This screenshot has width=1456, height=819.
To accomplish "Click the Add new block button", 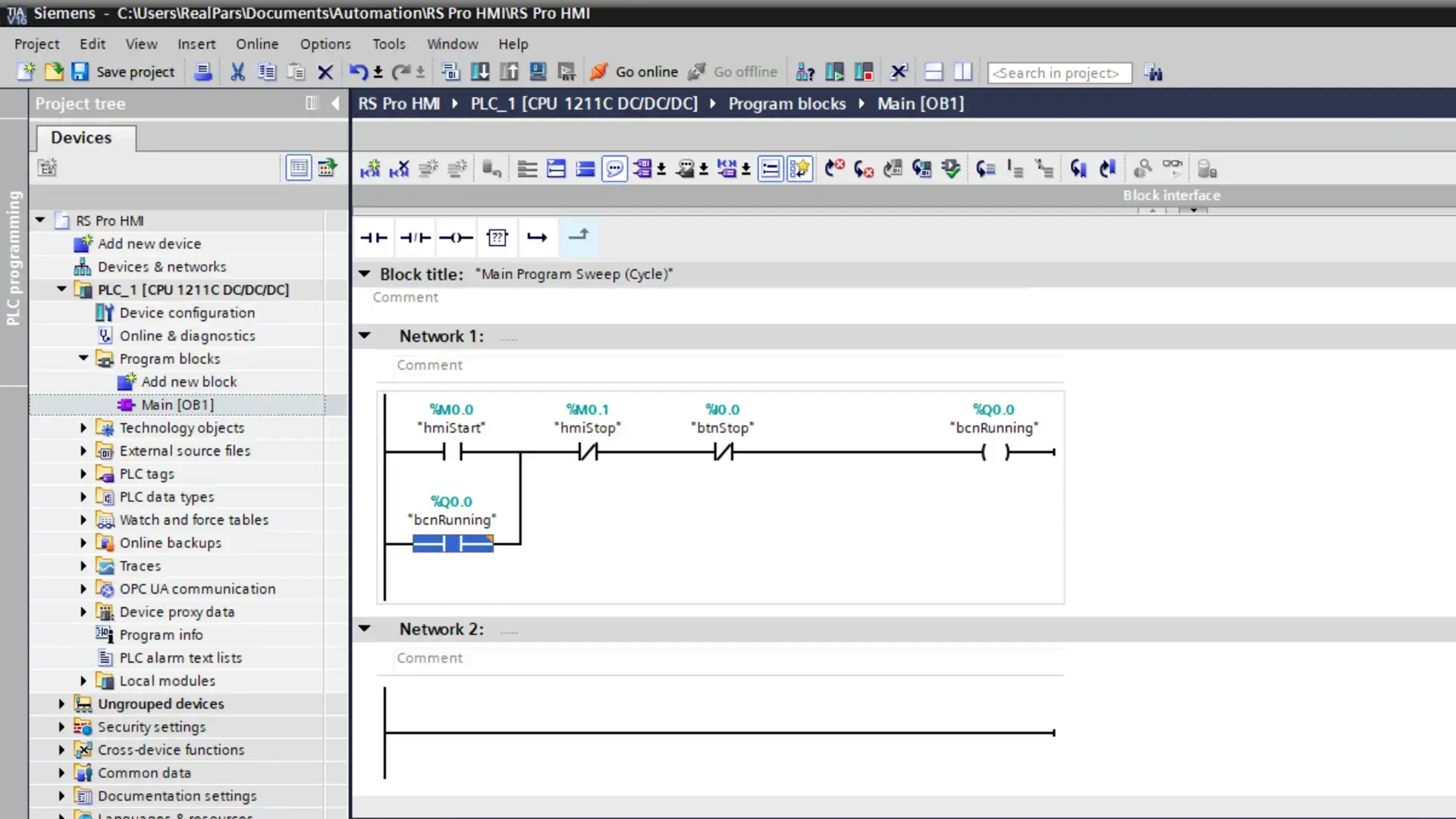I will (x=188, y=381).
